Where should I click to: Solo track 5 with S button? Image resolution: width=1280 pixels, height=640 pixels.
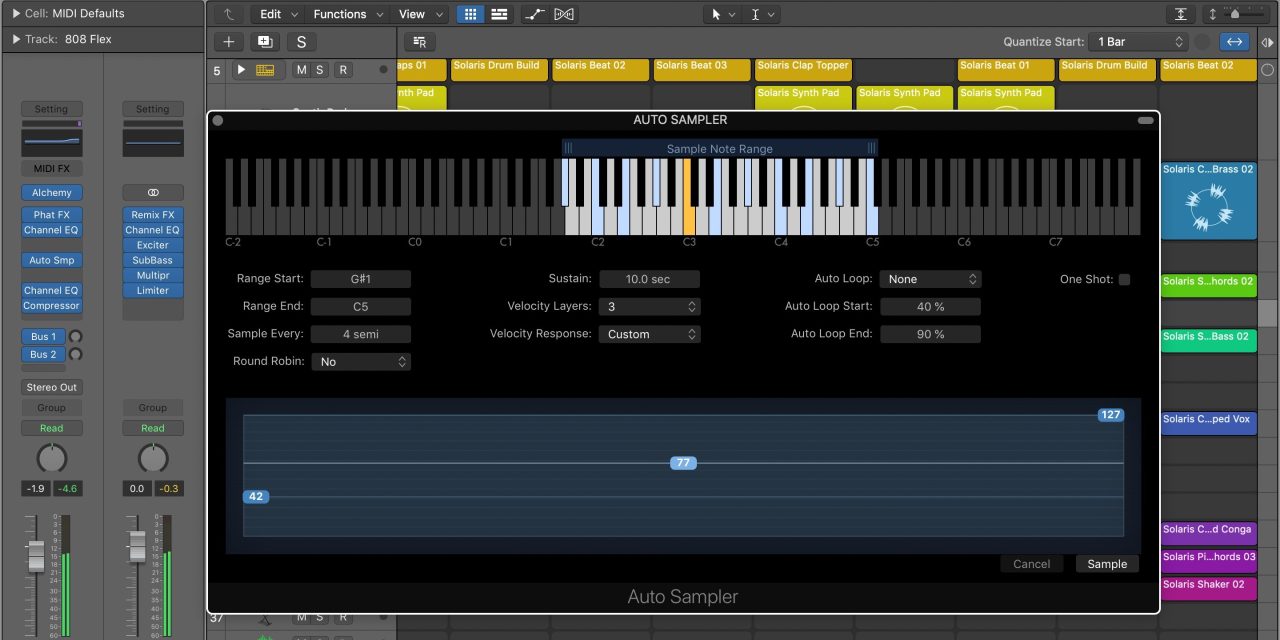(x=320, y=70)
